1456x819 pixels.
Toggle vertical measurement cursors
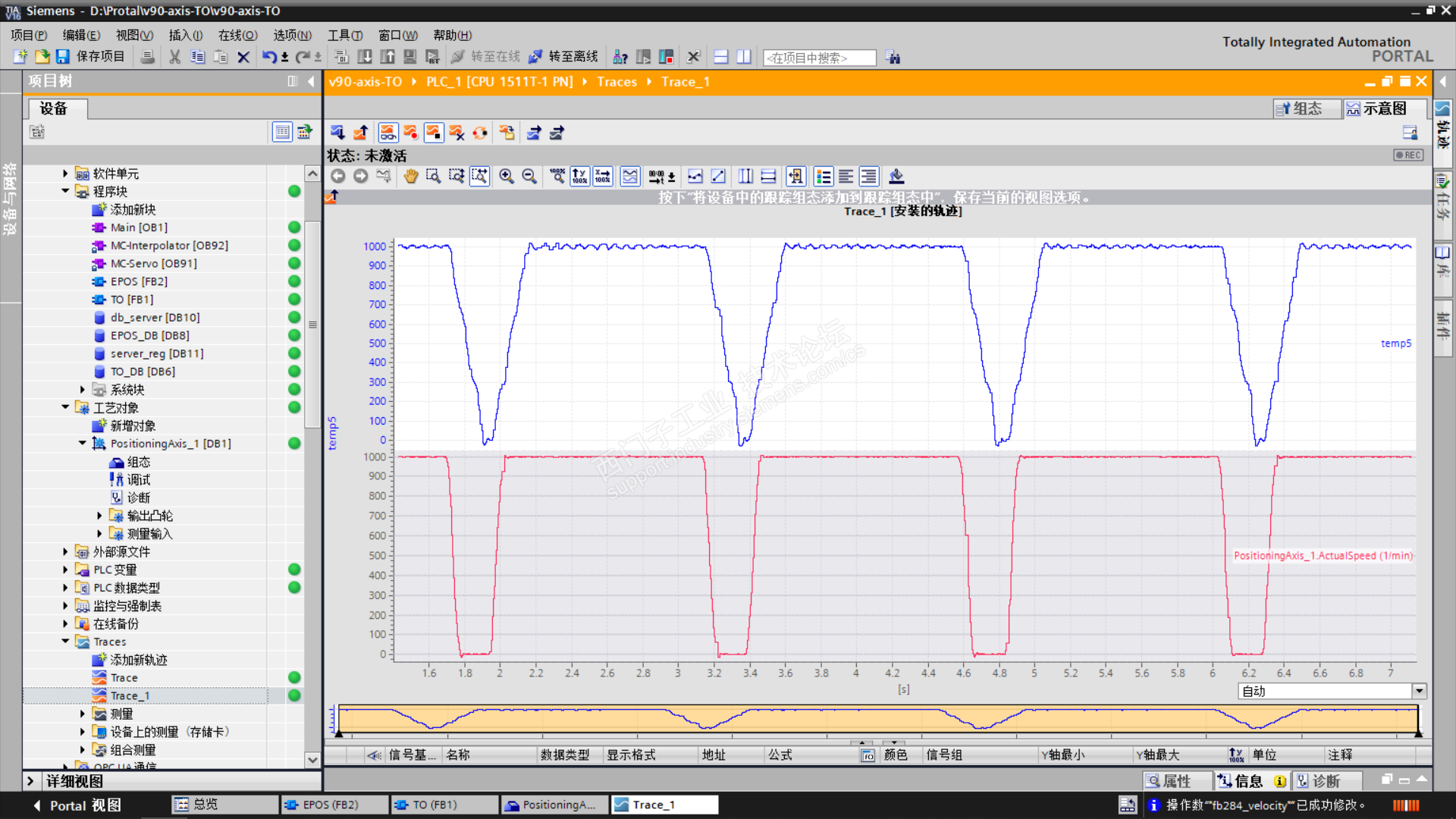pos(745,177)
